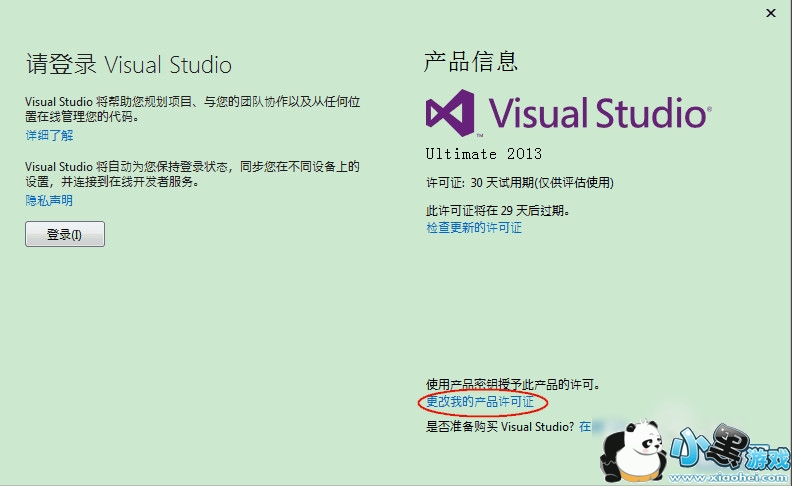The image size is (792, 486).
Task: Click 使用产品密钥授予此产品的许可 text
Action: (513, 384)
